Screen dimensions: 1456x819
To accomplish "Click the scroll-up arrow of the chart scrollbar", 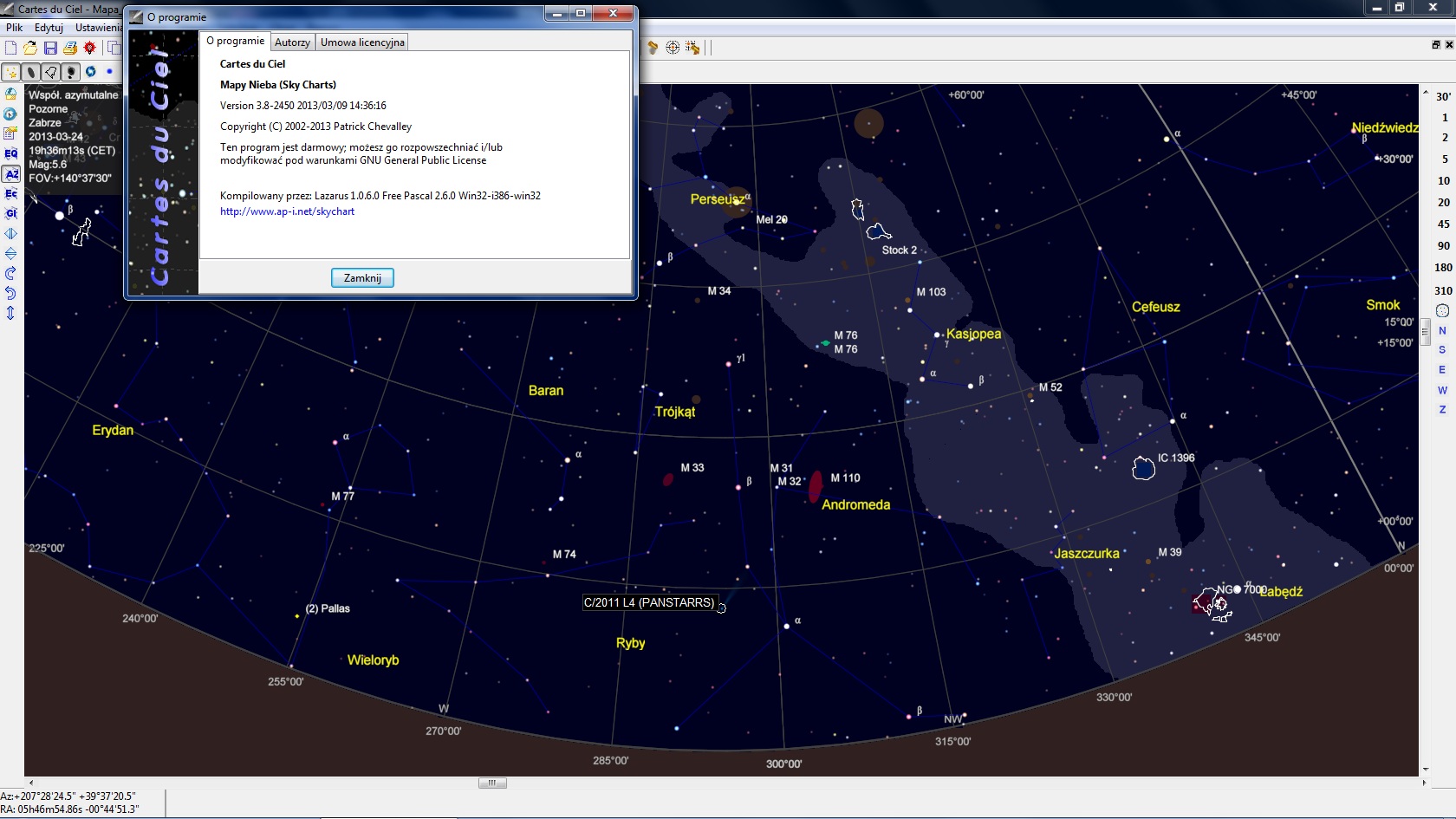I will 1426,91.
